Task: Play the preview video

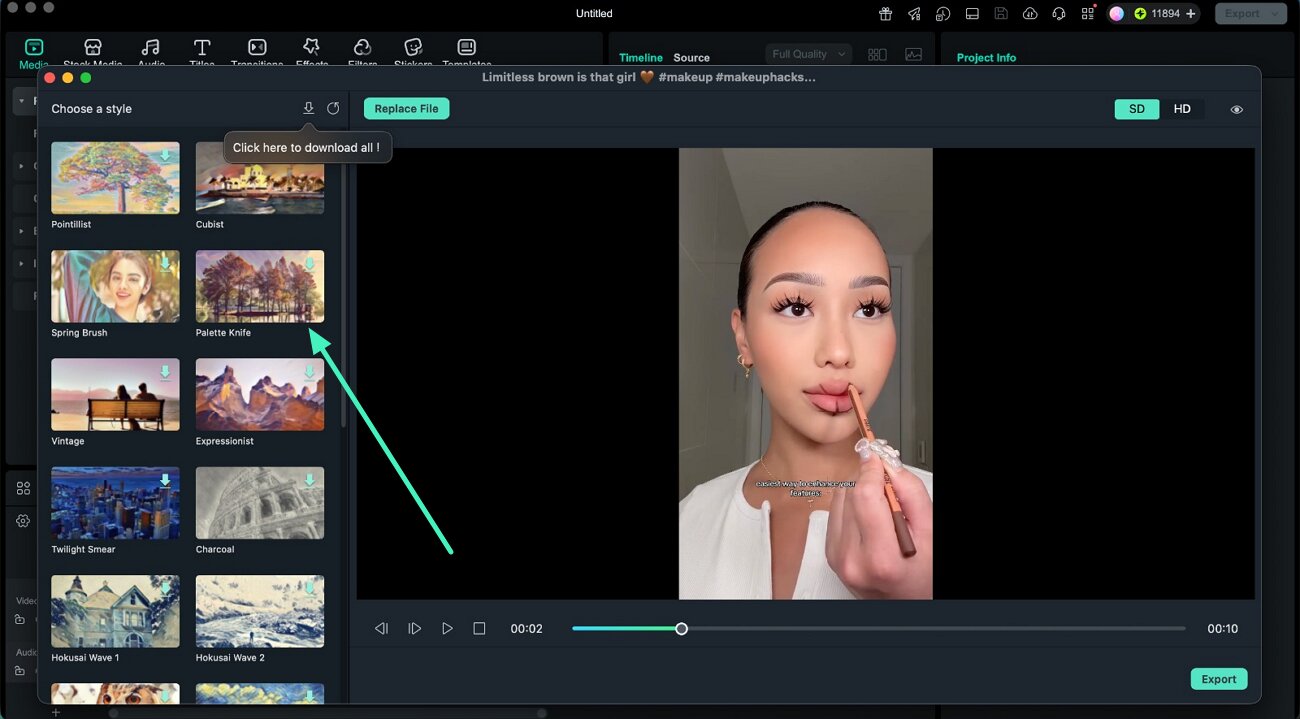Action: 447,629
